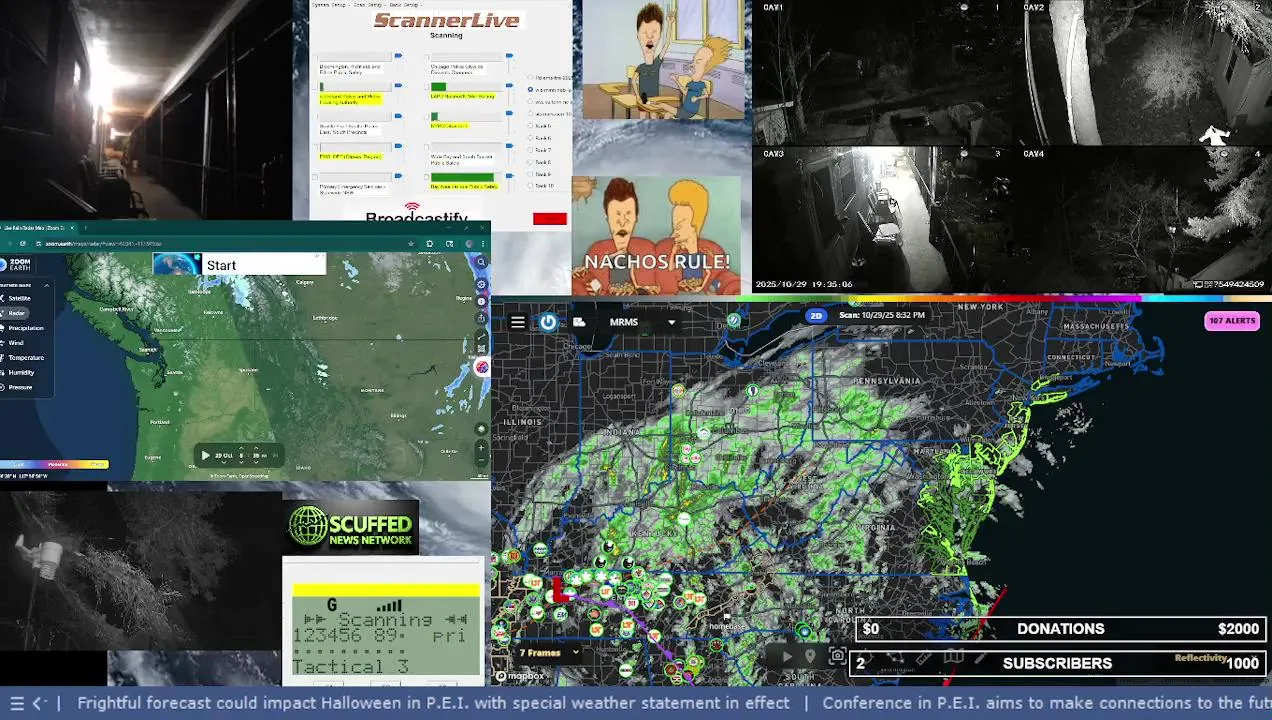
Task: Click the mapbox logo on radar map
Action: pos(520,676)
